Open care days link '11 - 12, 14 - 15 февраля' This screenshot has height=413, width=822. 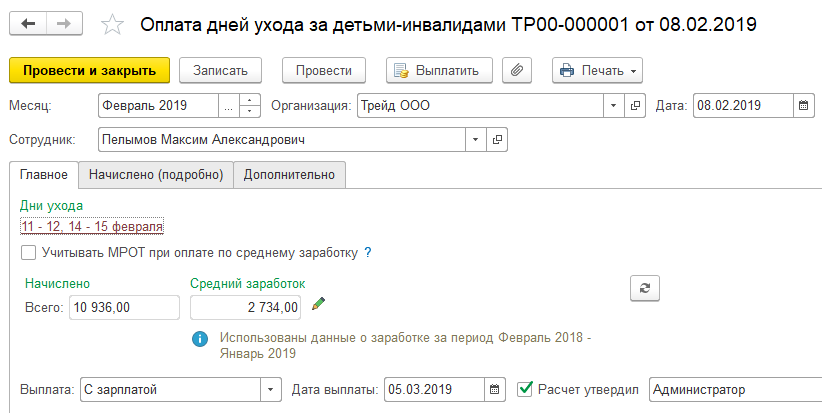(x=92, y=226)
